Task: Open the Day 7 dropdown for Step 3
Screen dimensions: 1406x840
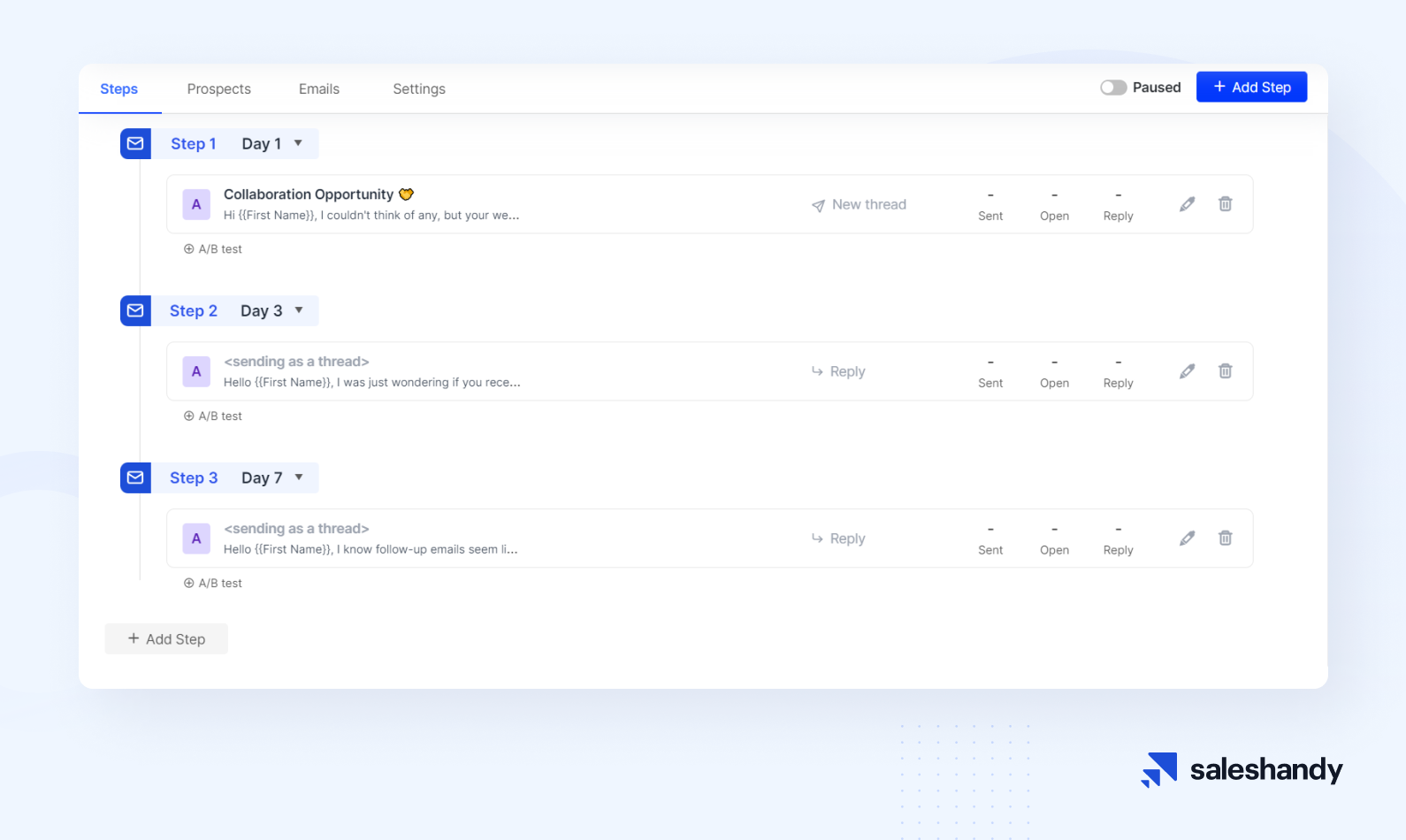Action: click(299, 477)
